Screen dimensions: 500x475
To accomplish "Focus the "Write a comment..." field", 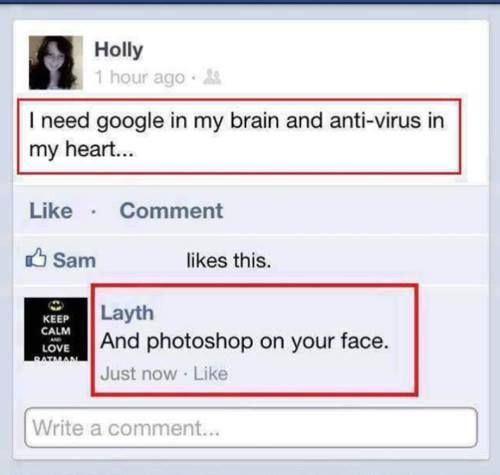I will click(251, 428).
